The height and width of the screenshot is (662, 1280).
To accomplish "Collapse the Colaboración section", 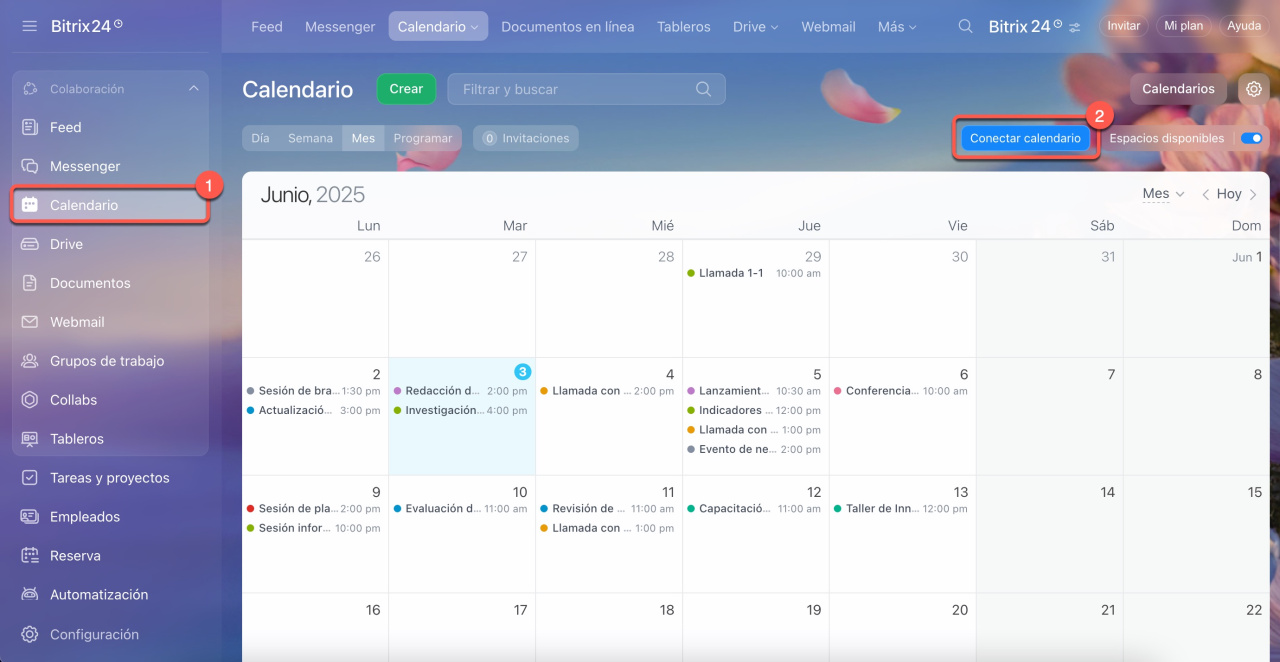I will click(193, 89).
